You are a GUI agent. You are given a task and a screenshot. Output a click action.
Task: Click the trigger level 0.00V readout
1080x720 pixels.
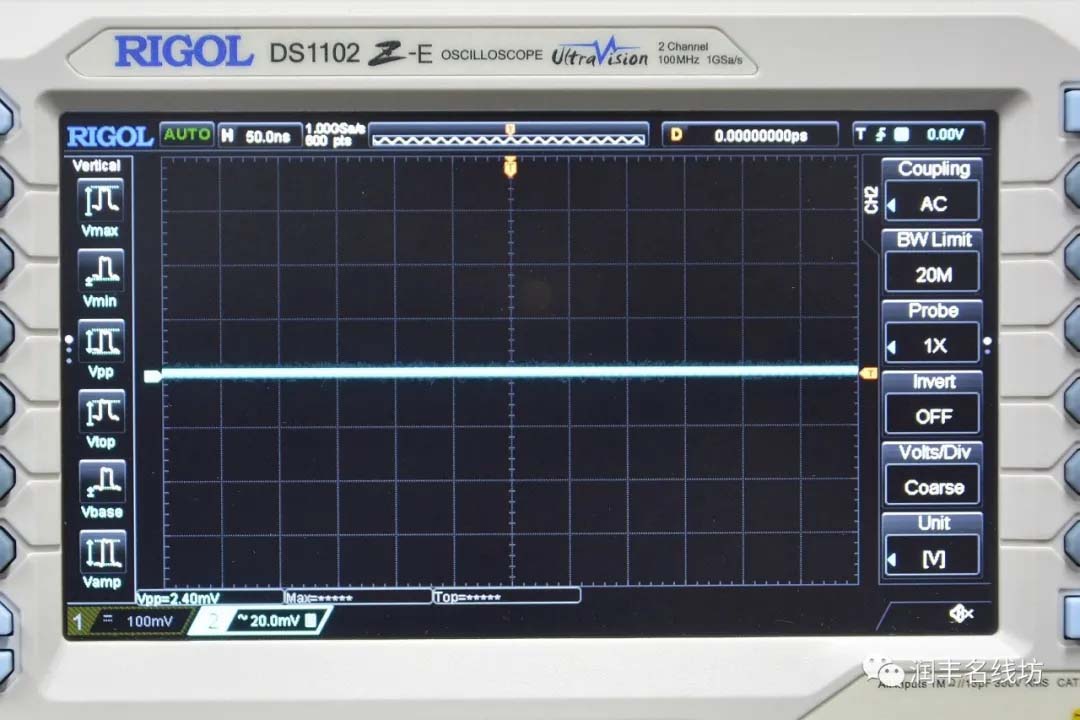tap(918, 135)
